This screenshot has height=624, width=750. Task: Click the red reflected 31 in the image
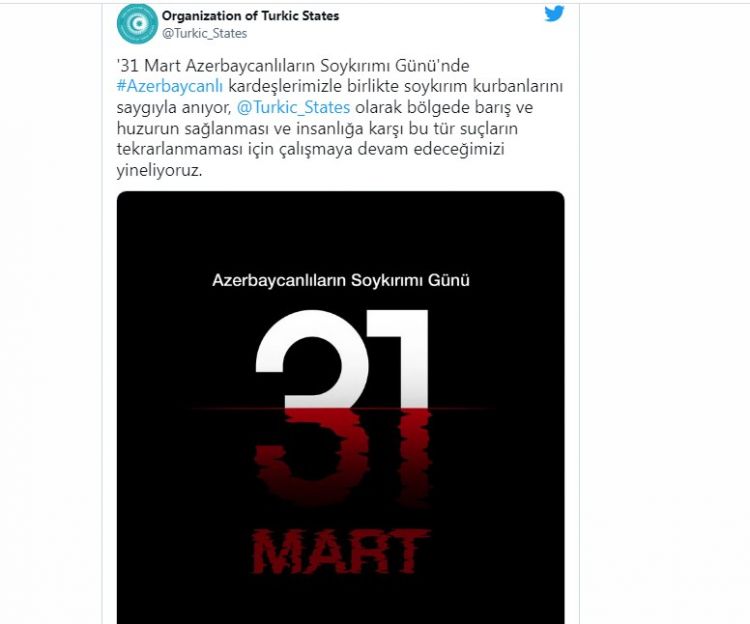[342, 455]
